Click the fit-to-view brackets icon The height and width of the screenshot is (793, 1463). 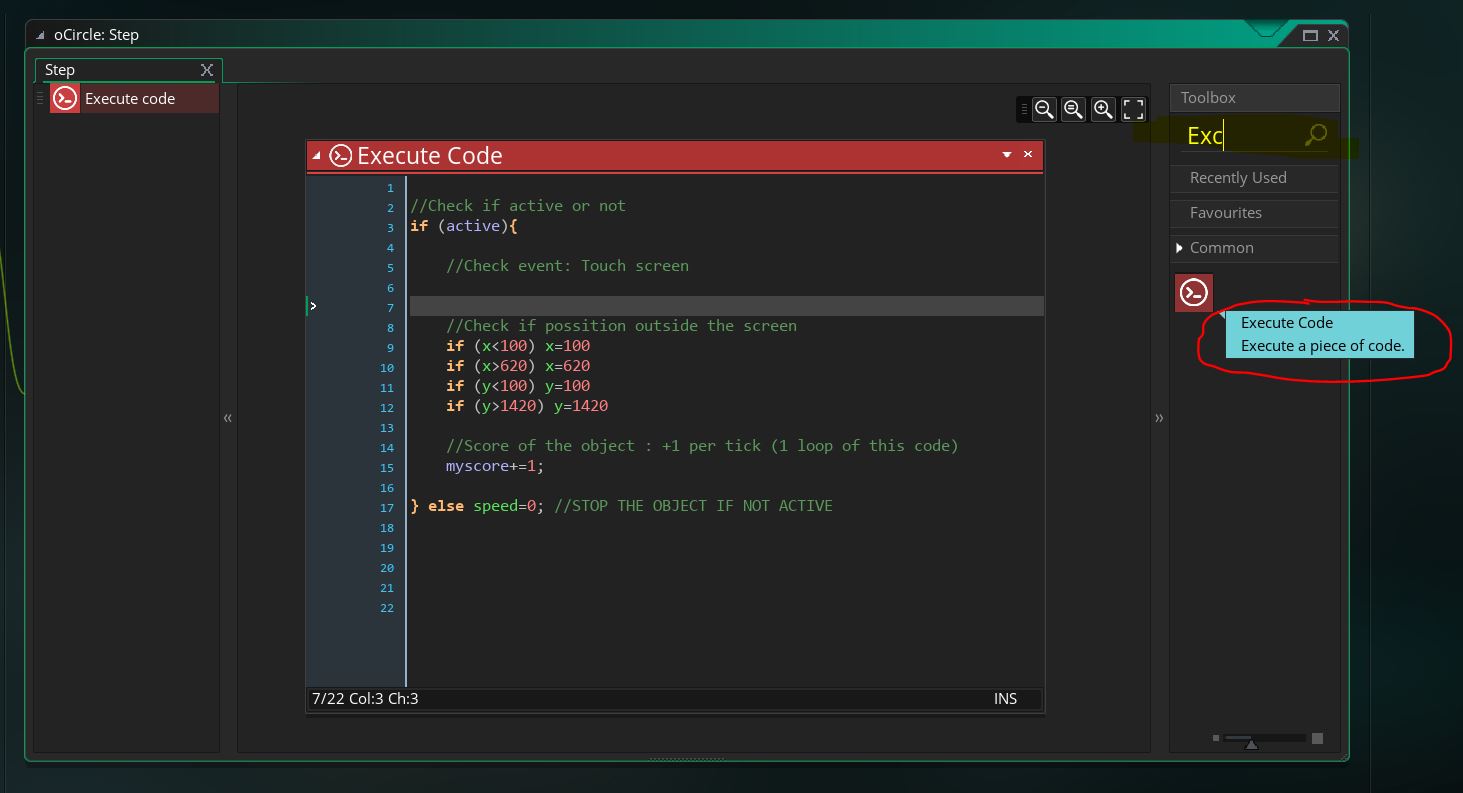1133,109
